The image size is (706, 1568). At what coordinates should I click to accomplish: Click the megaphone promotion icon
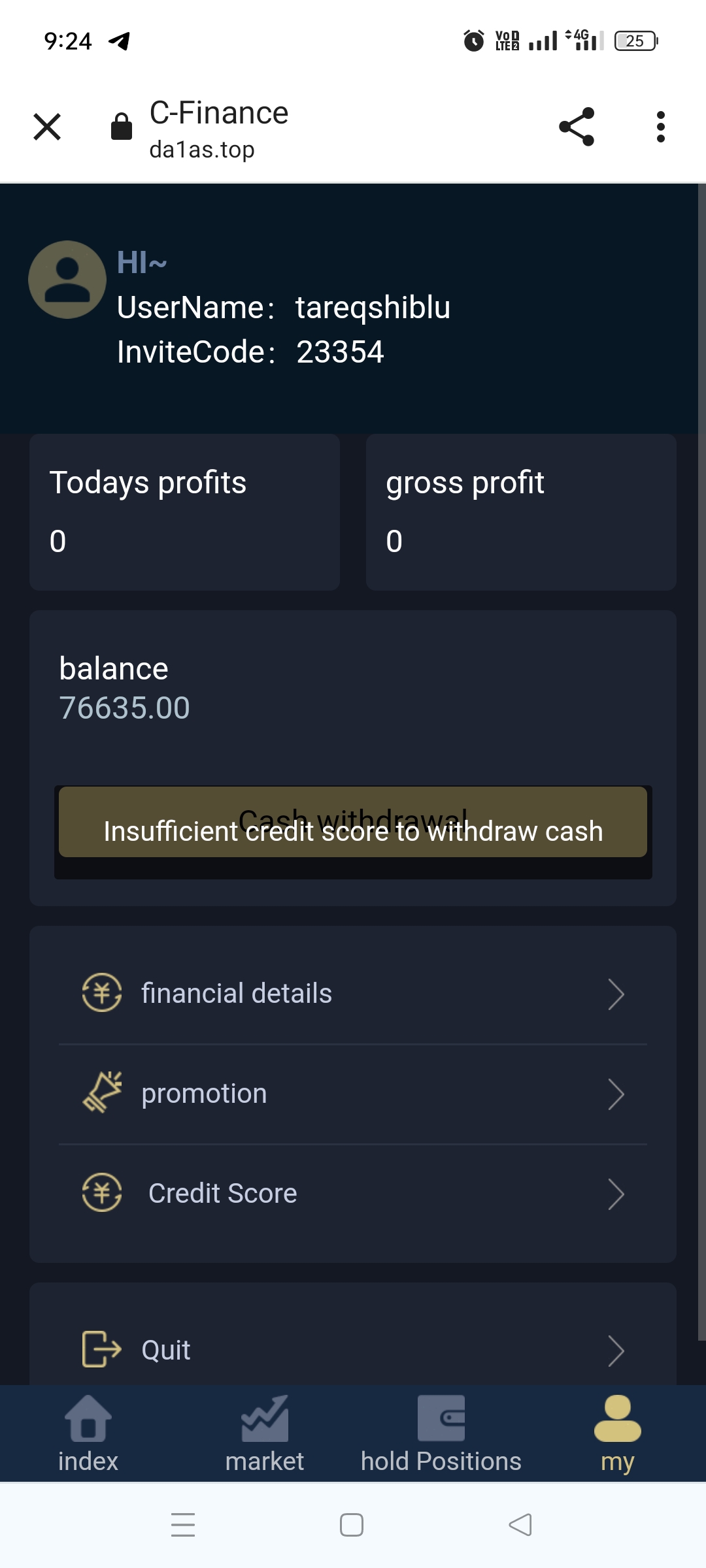point(102,1092)
